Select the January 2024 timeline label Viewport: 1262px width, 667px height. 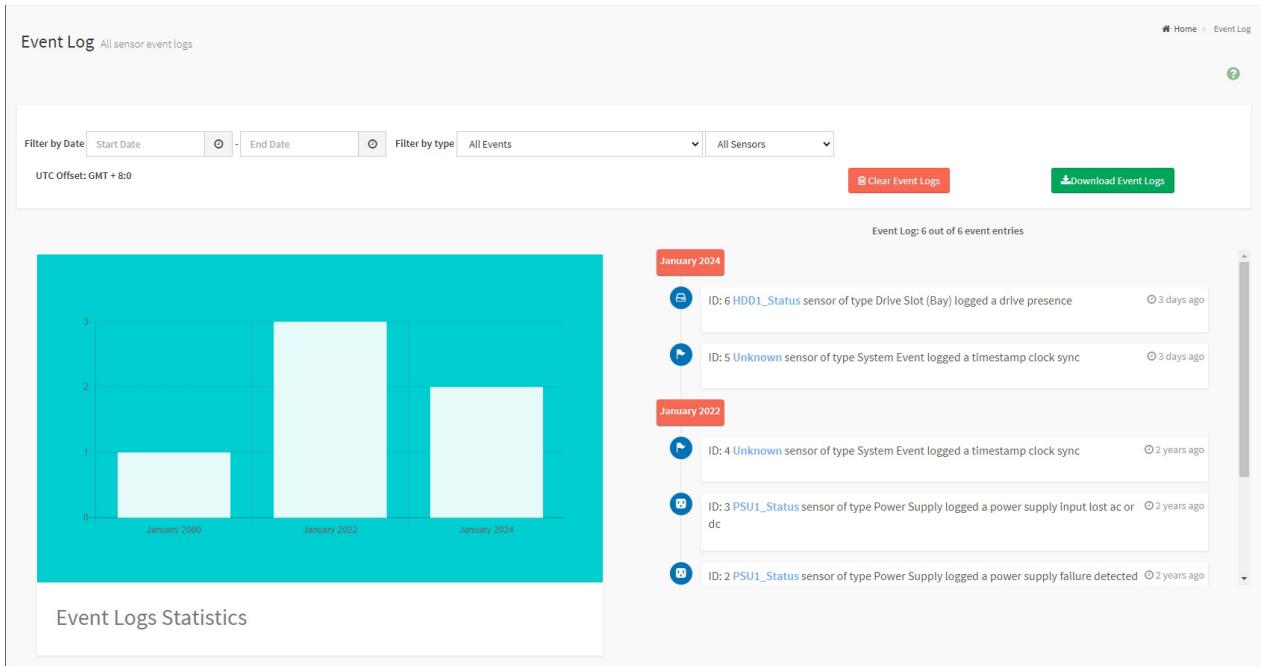coord(690,262)
